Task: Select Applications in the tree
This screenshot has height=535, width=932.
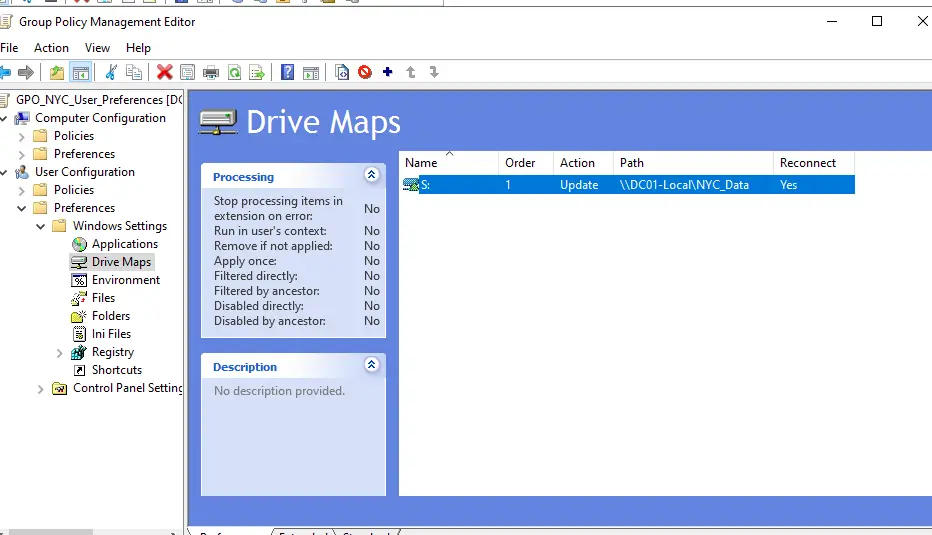Action: pos(124,244)
